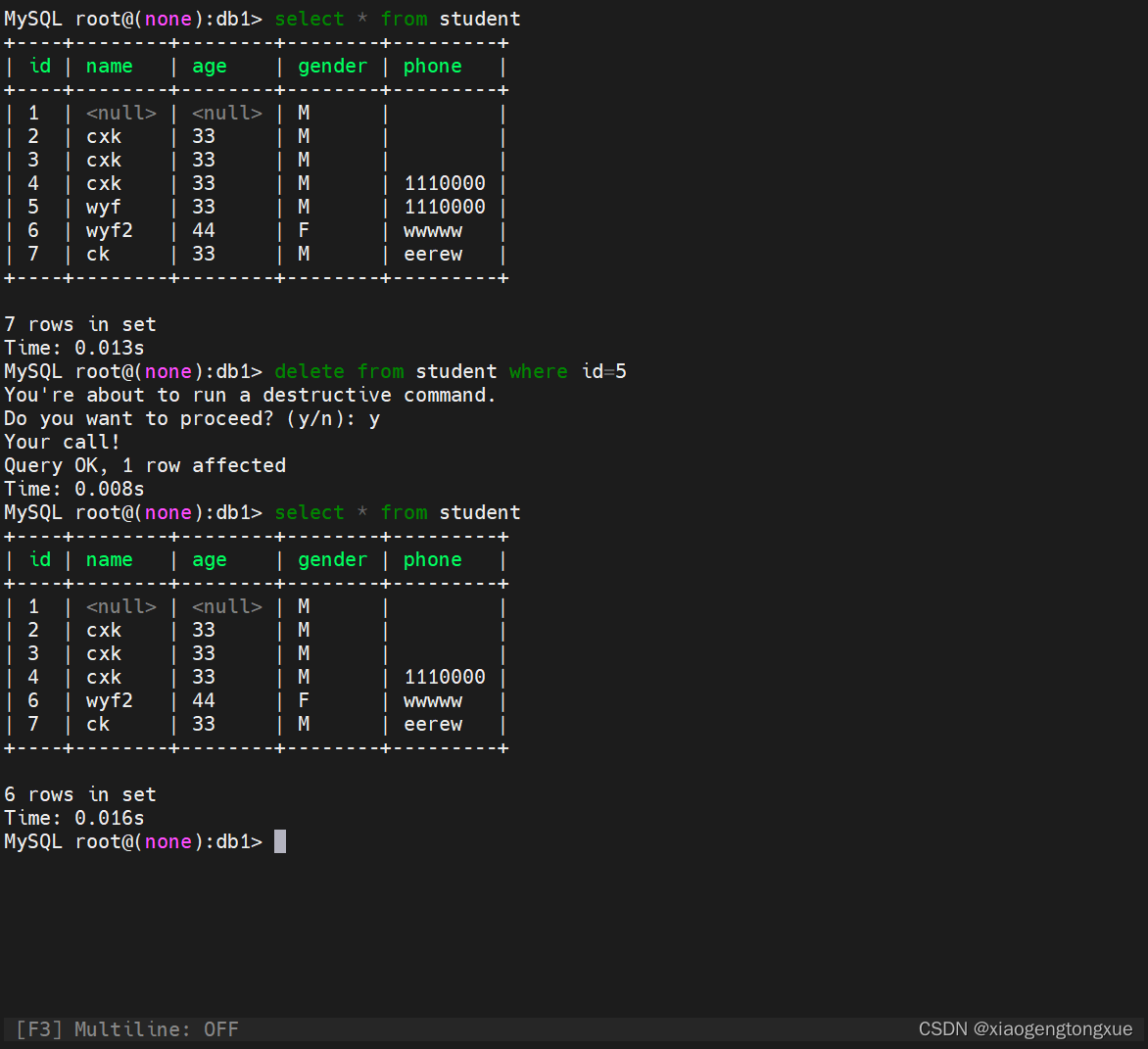The width and height of the screenshot is (1148, 1049).
Task: Click the 'Time: 0.016s' line
Action: point(73,819)
